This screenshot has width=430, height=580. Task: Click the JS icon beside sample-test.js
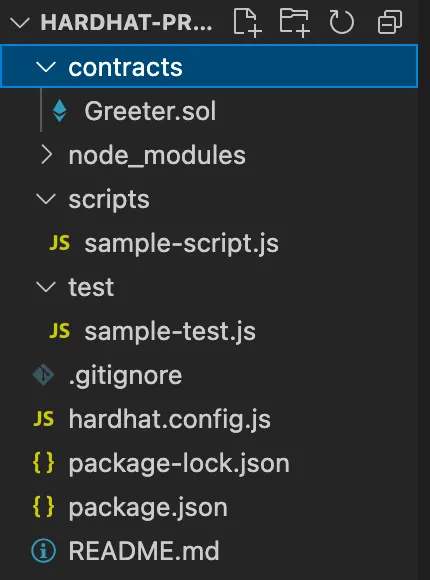click(x=60, y=331)
